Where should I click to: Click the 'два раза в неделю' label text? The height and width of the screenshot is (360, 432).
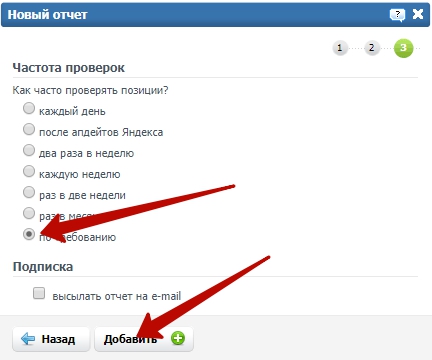pos(86,153)
